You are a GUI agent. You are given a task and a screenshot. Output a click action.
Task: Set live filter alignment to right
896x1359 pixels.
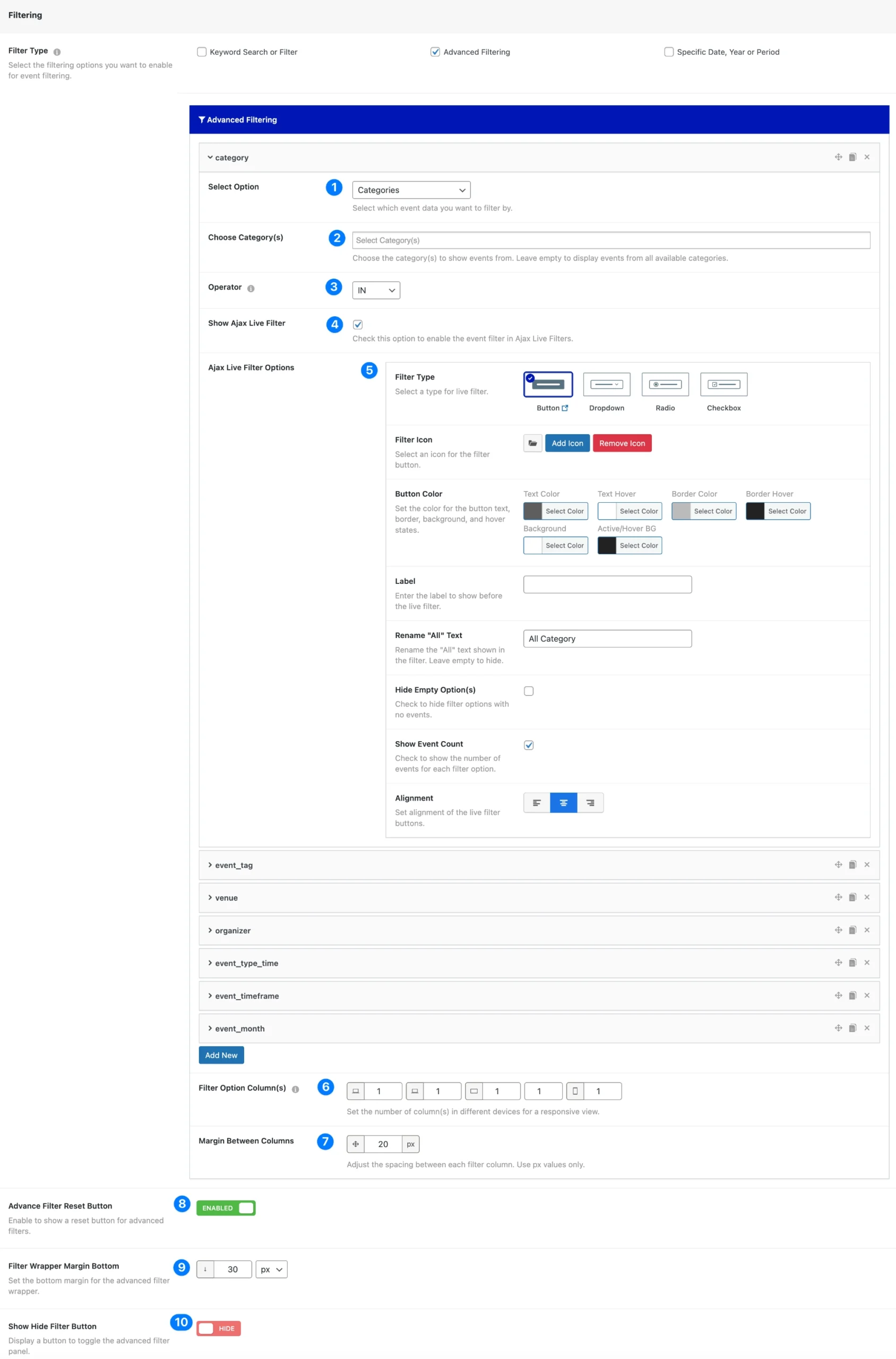click(x=590, y=802)
